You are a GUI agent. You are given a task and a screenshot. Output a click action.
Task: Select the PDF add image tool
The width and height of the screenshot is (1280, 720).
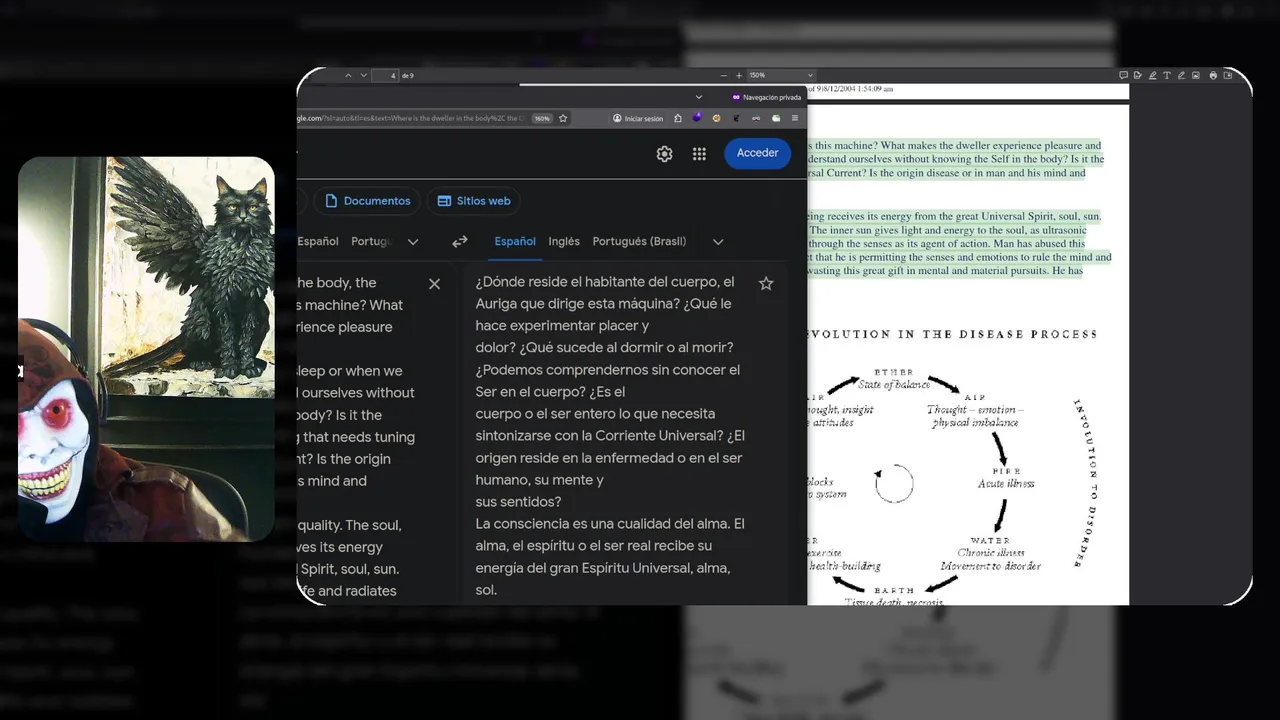(1196, 75)
